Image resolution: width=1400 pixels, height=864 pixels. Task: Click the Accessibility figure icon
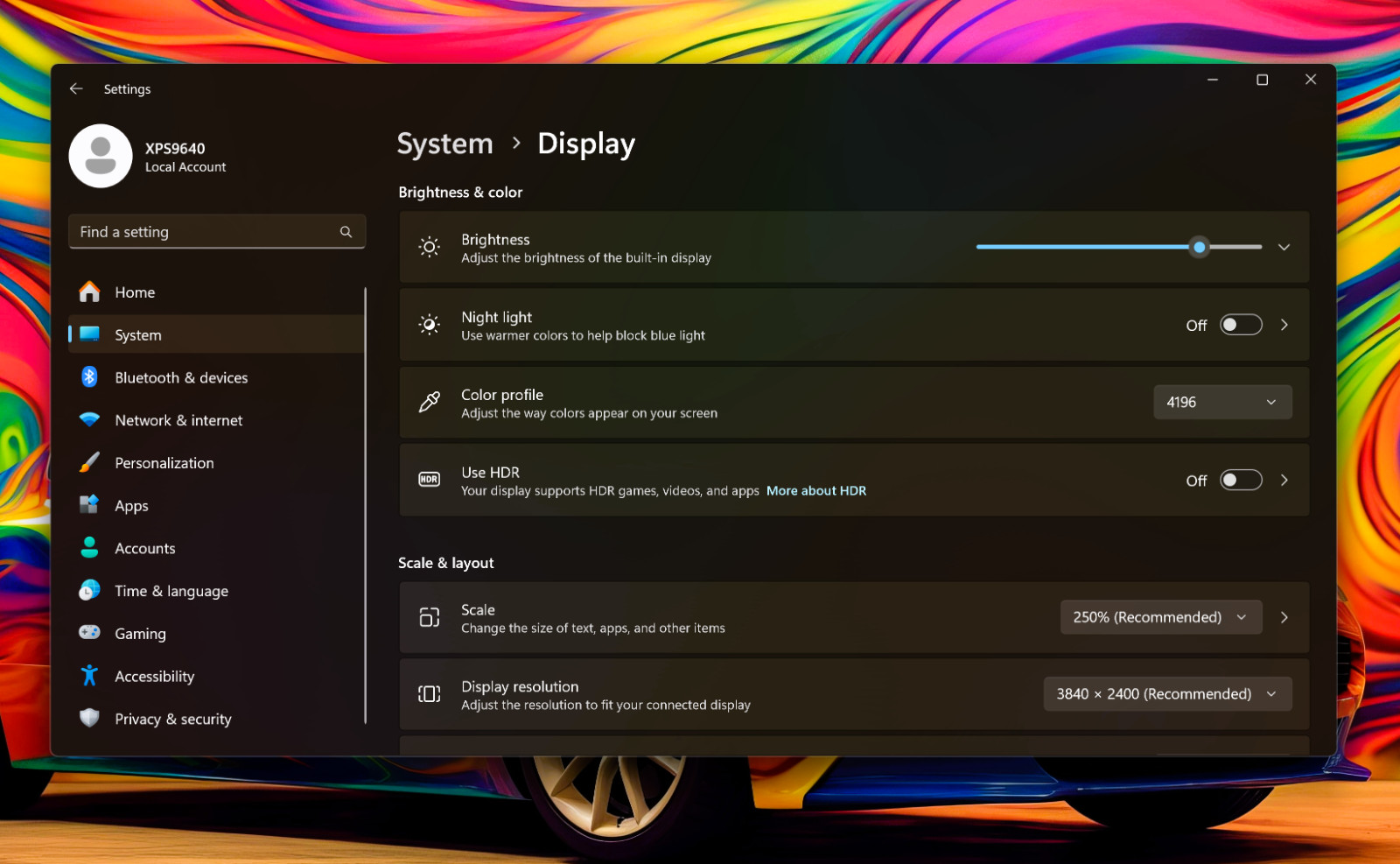click(89, 675)
